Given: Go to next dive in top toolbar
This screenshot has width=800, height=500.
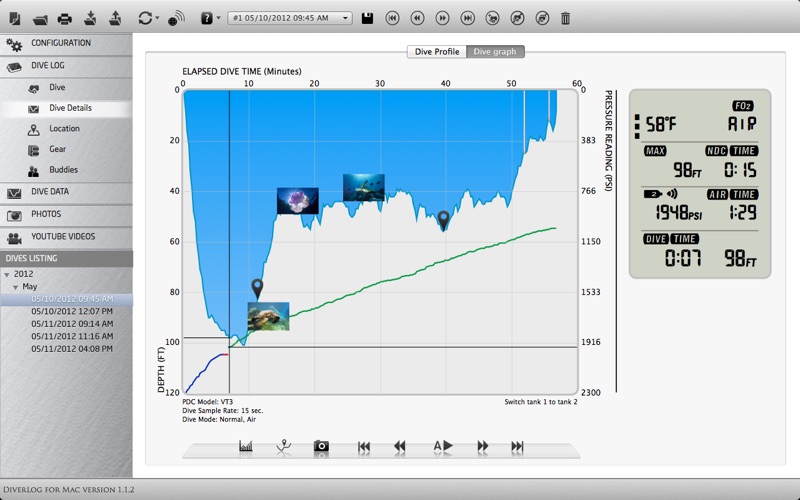Looking at the screenshot, I should (442, 18).
